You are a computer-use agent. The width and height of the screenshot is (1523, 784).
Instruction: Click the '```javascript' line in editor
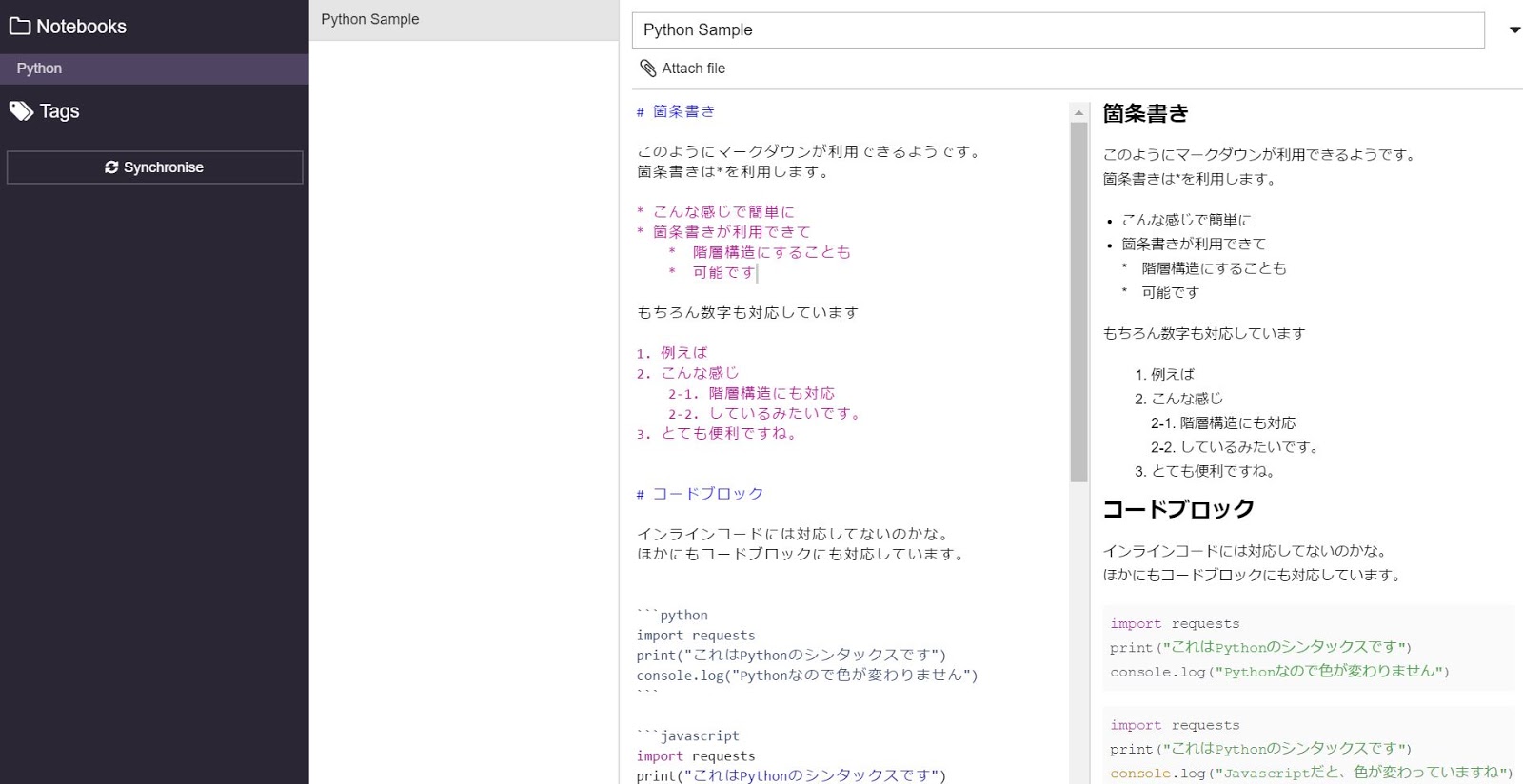point(687,735)
